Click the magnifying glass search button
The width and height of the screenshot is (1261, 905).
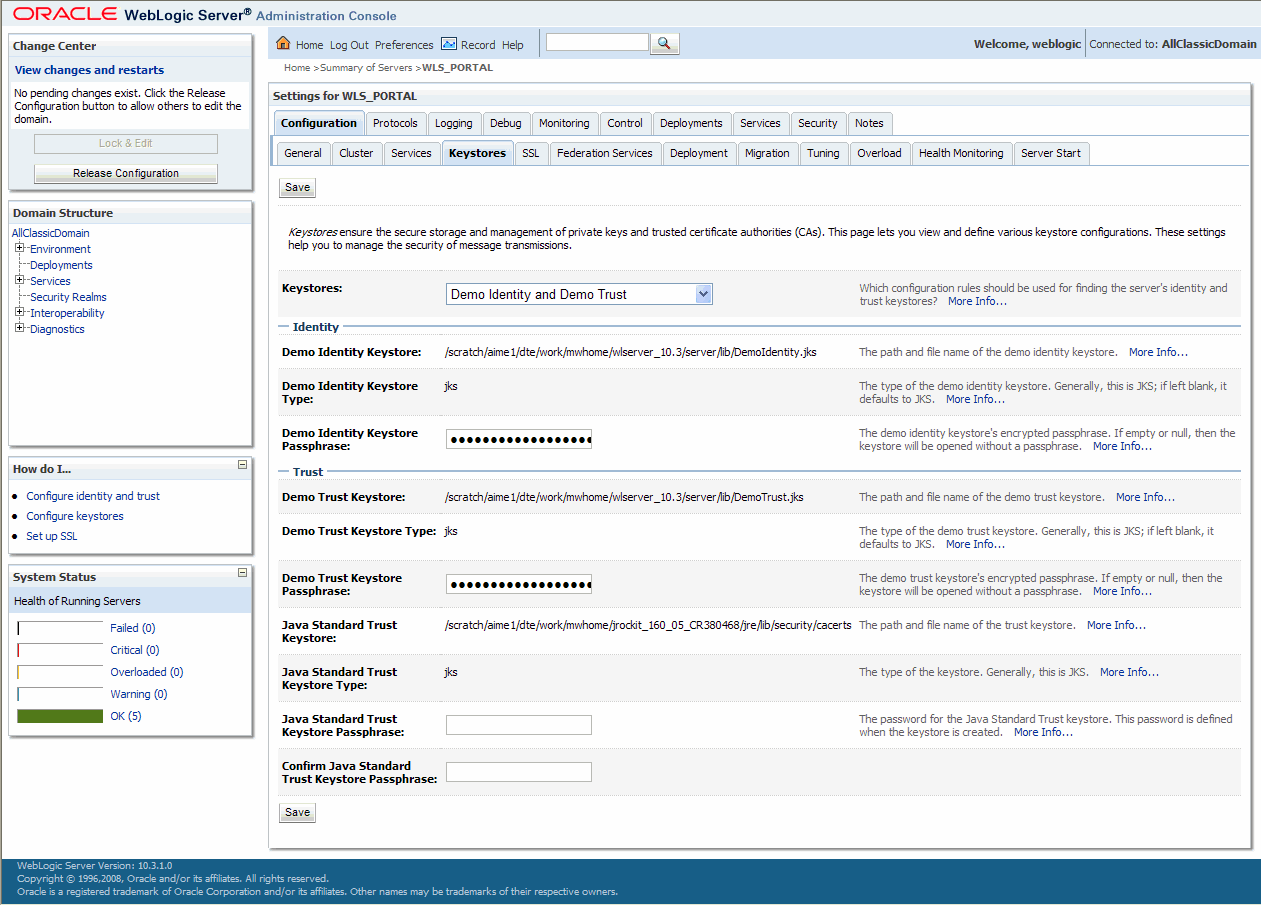pos(665,44)
